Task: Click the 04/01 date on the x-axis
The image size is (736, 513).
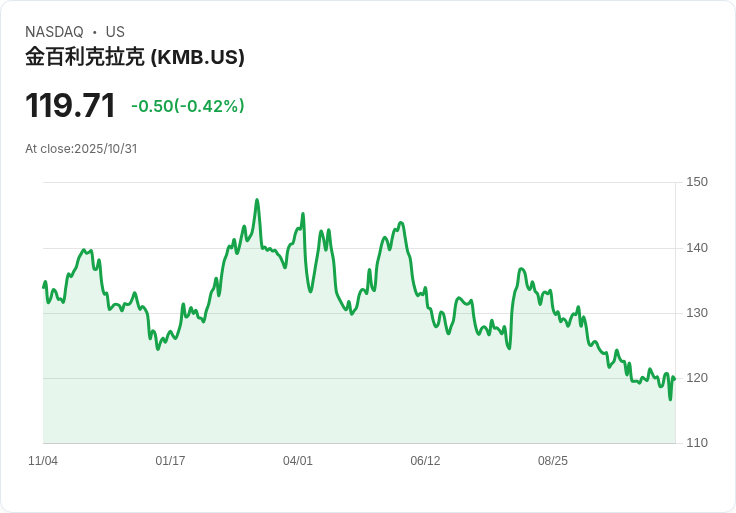Action: 298,461
